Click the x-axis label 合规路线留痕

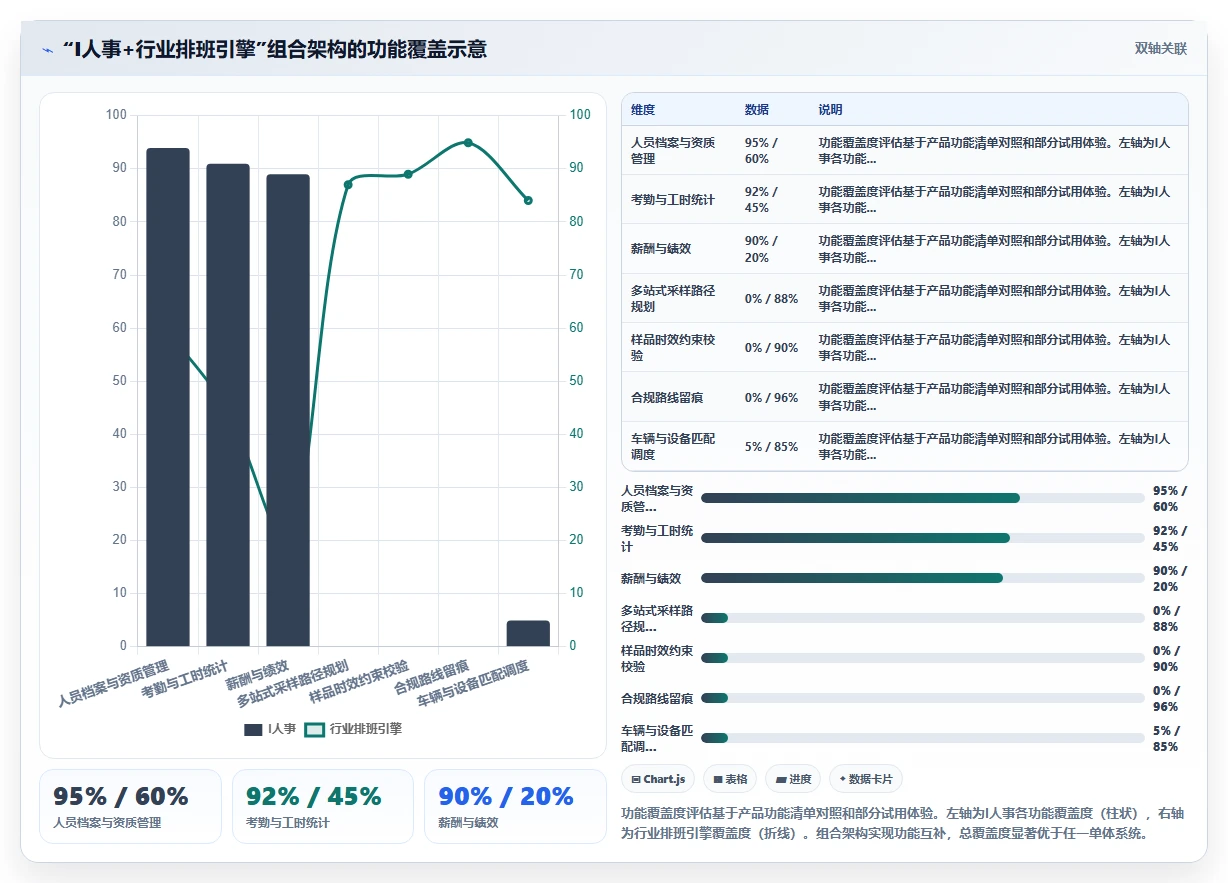click(x=431, y=676)
